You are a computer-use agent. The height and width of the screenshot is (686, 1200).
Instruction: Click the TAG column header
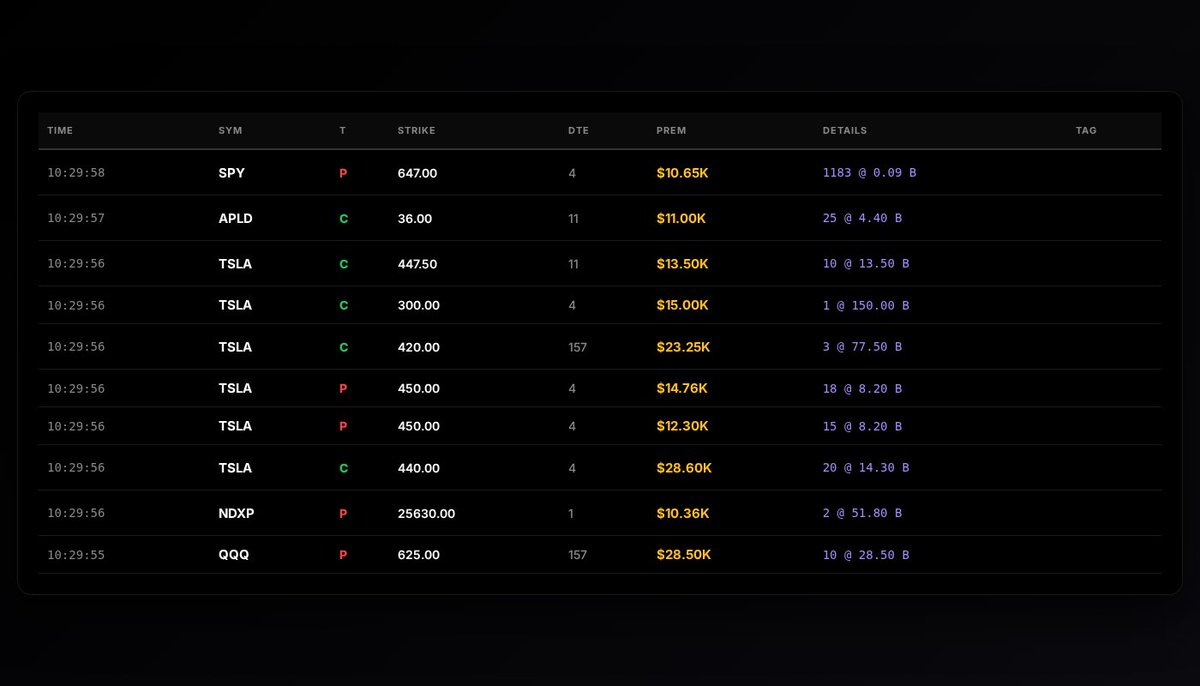1086,130
